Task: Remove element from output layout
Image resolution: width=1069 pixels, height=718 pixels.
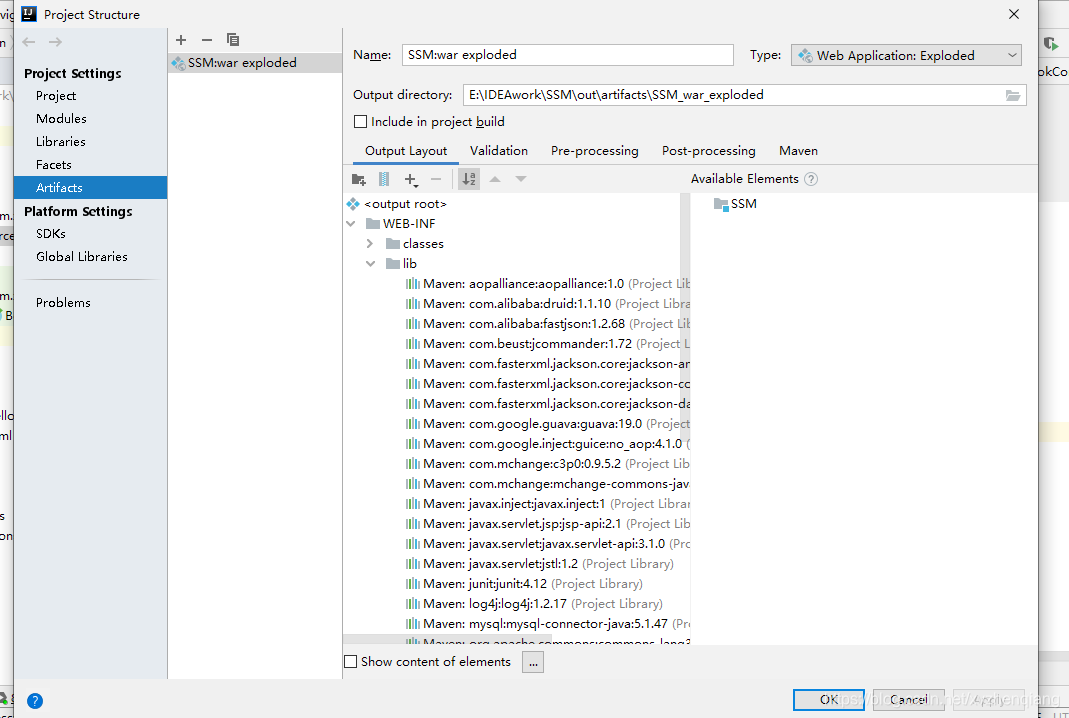Action: 436,179
